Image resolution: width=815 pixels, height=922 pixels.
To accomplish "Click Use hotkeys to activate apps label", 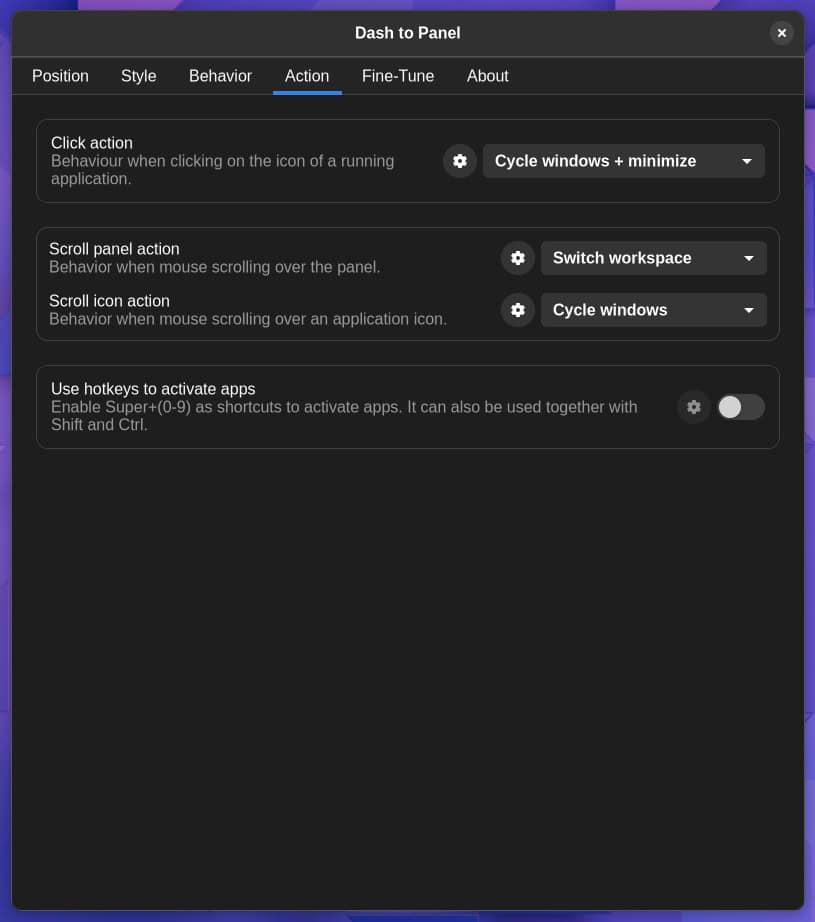I will click(153, 389).
